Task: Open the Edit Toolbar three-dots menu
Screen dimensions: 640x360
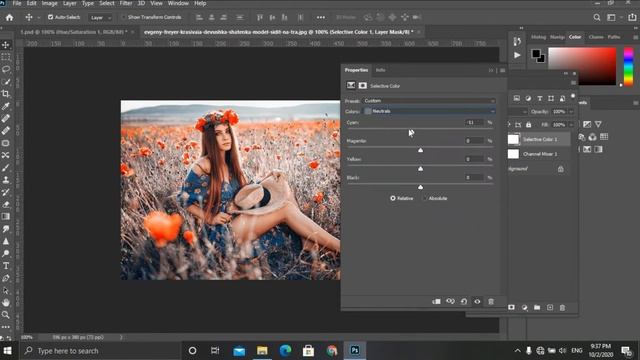Action: 6,327
